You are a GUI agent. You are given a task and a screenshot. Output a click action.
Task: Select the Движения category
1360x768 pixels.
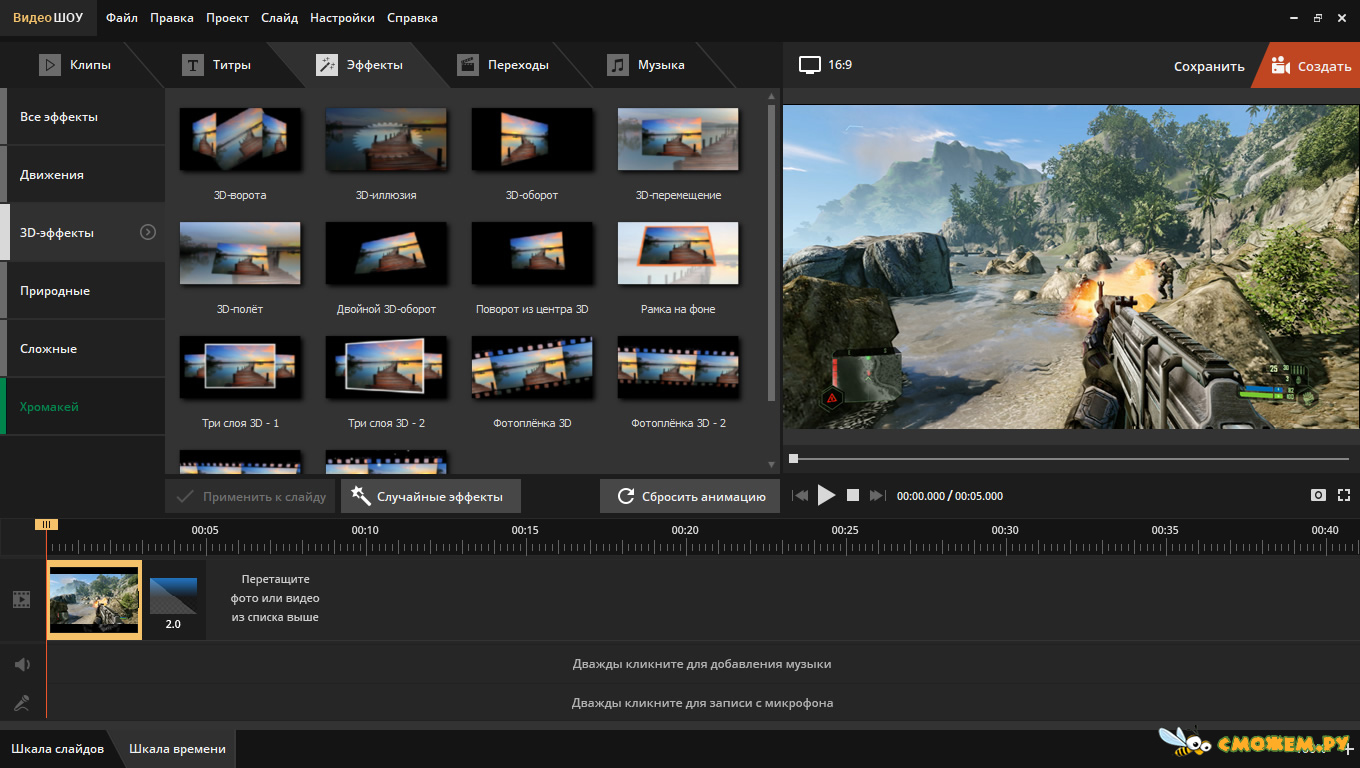(x=82, y=175)
